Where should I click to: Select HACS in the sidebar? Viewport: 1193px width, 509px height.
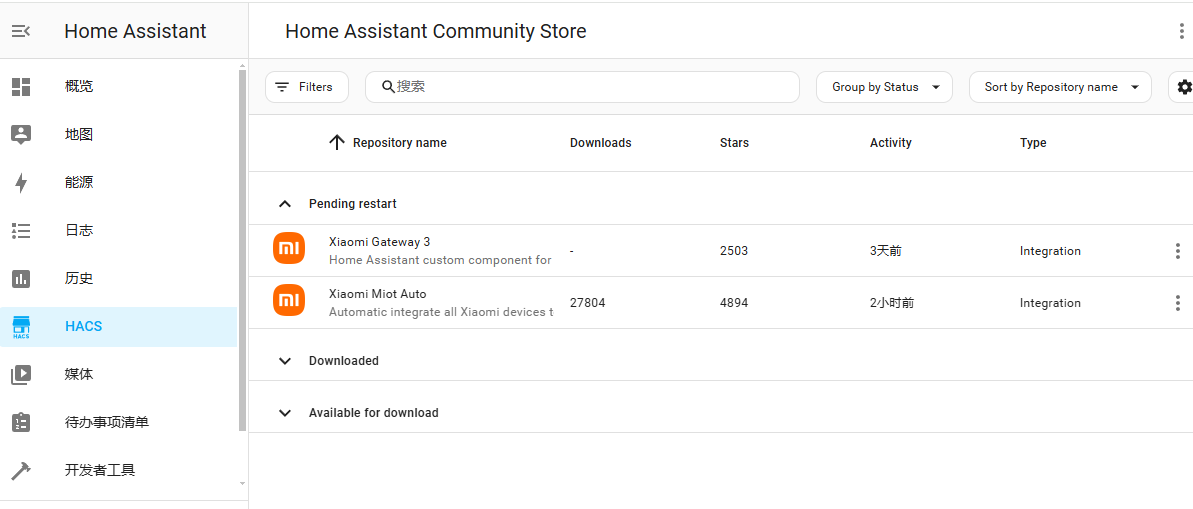click(119, 326)
